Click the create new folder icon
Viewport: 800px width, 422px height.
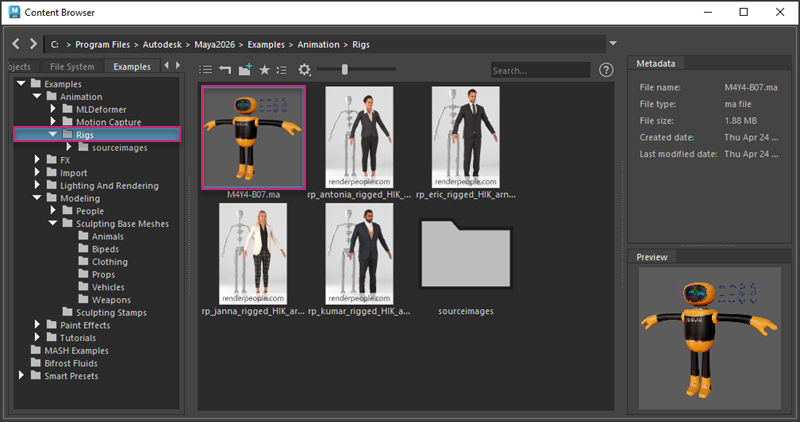[245, 69]
